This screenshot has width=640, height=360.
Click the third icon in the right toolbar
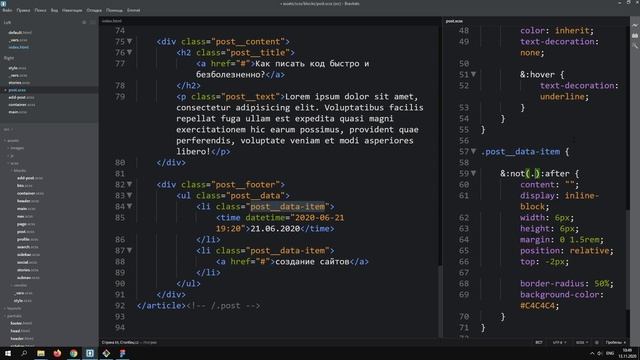click(635, 46)
